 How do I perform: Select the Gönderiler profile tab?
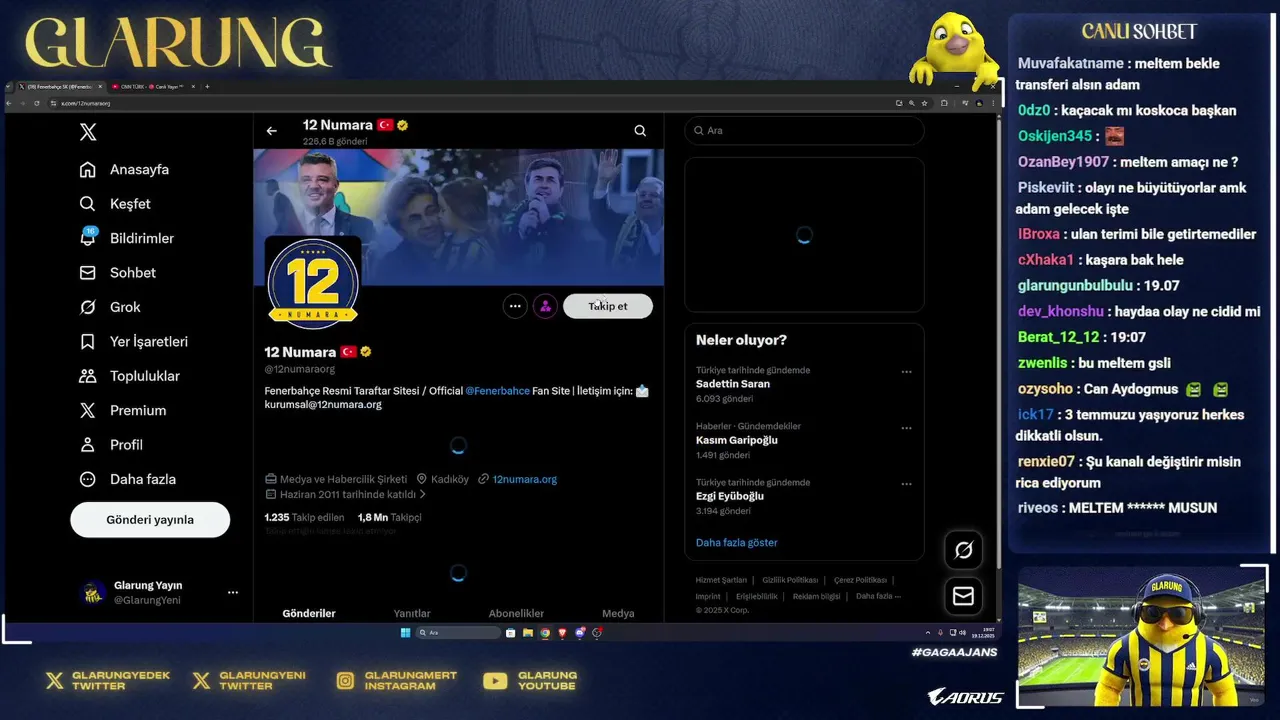click(x=309, y=613)
